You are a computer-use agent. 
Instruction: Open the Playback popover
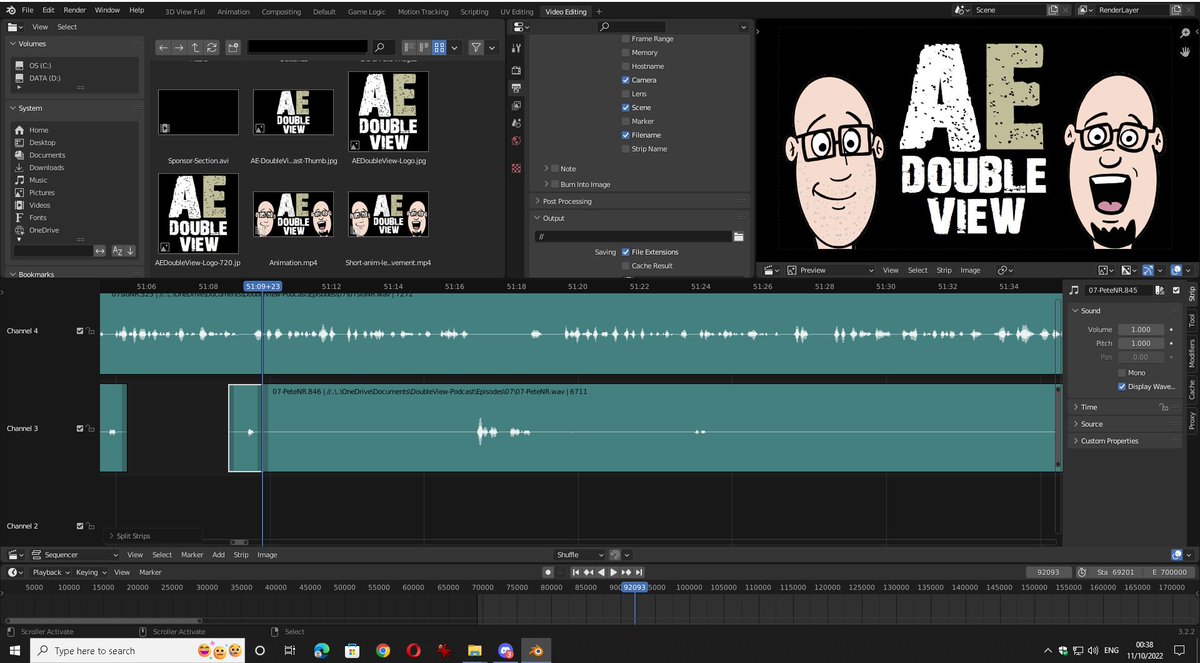(x=51, y=572)
